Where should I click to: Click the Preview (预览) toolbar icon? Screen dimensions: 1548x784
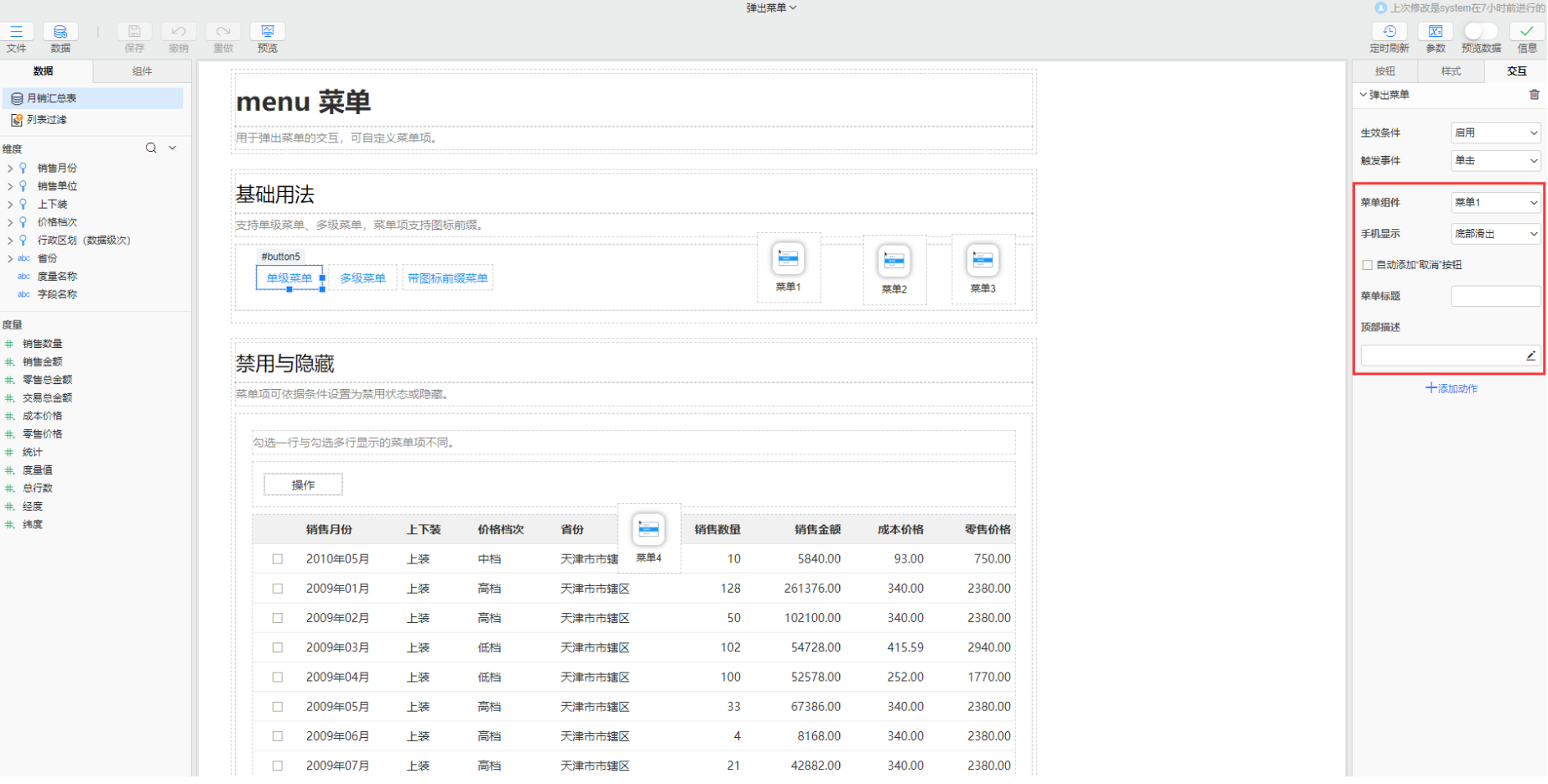click(267, 32)
